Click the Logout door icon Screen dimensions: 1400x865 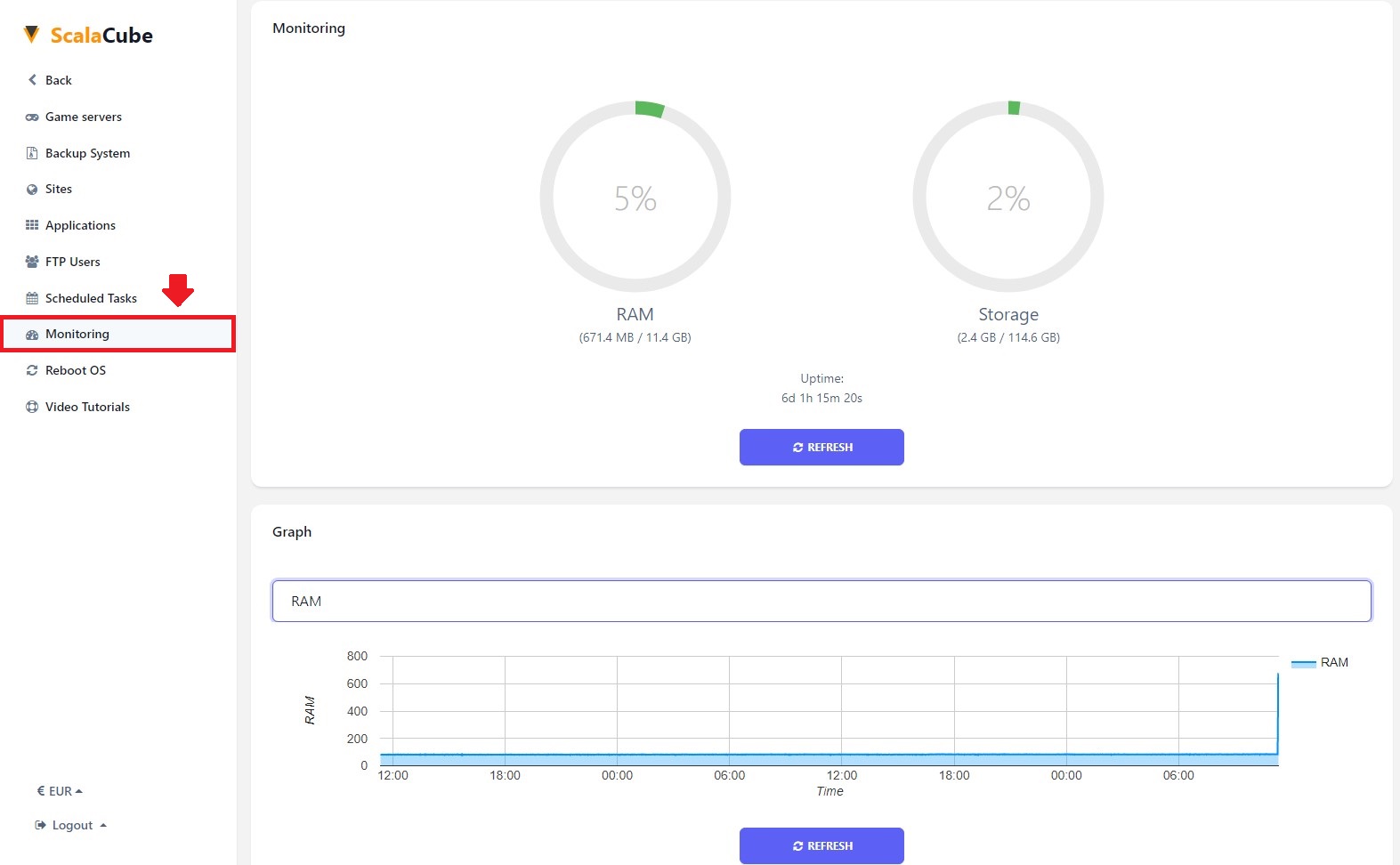click(40, 825)
